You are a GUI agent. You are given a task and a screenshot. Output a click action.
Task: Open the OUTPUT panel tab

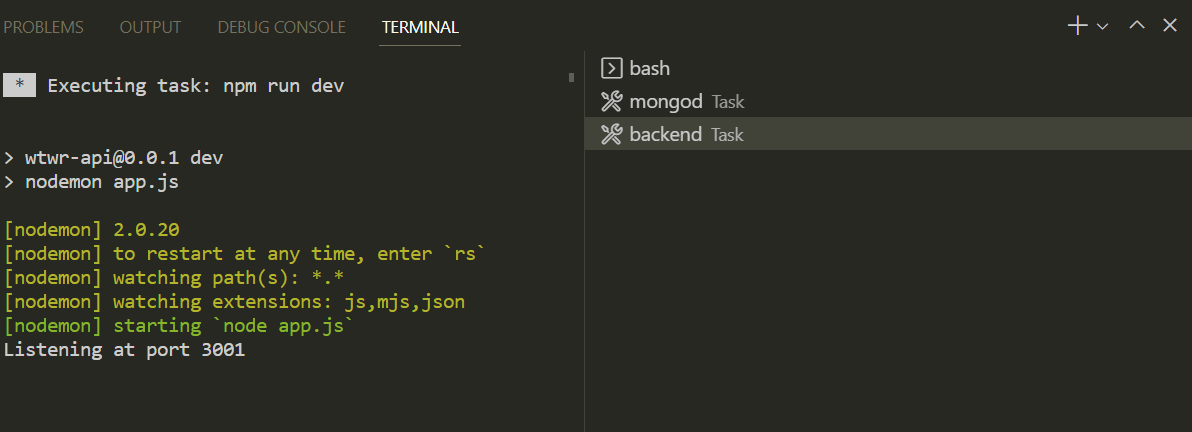coord(150,27)
